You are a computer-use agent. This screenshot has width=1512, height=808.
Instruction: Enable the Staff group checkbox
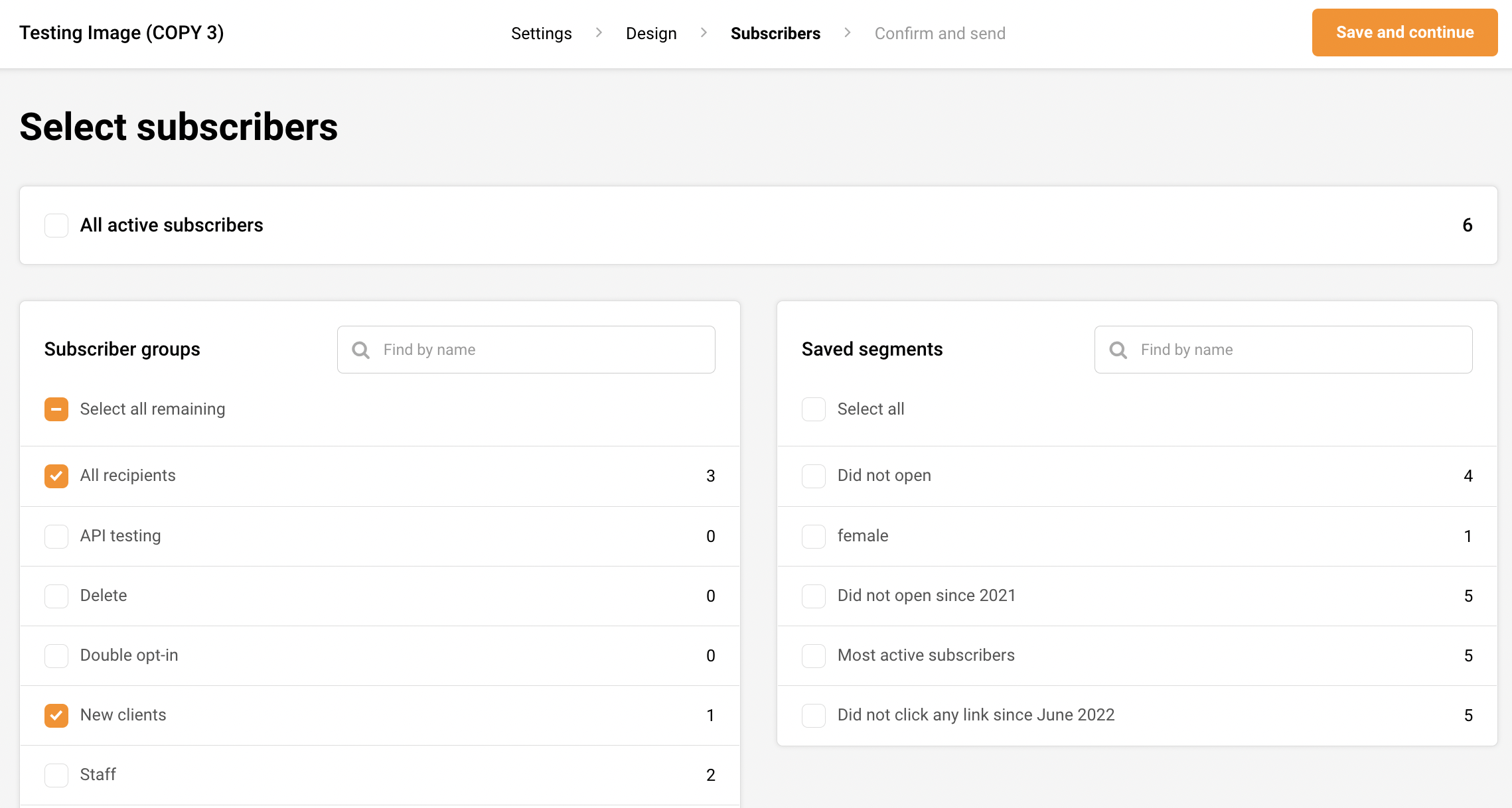pos(56,775)
